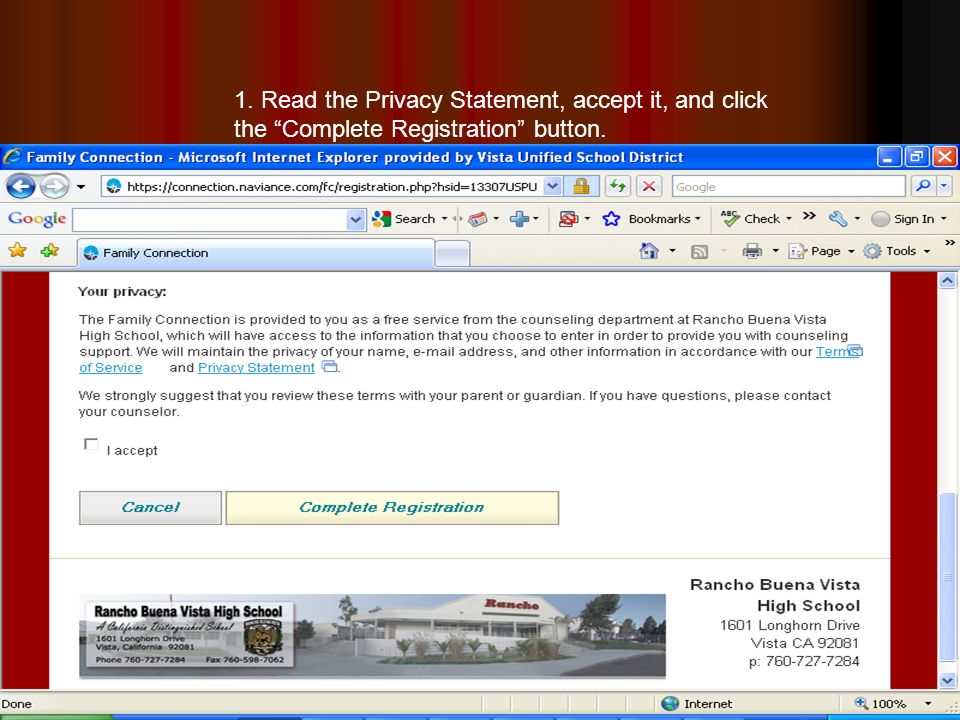Open the recent pages dropdown beside Forward
960x720 pixels.
click(81, 187)
